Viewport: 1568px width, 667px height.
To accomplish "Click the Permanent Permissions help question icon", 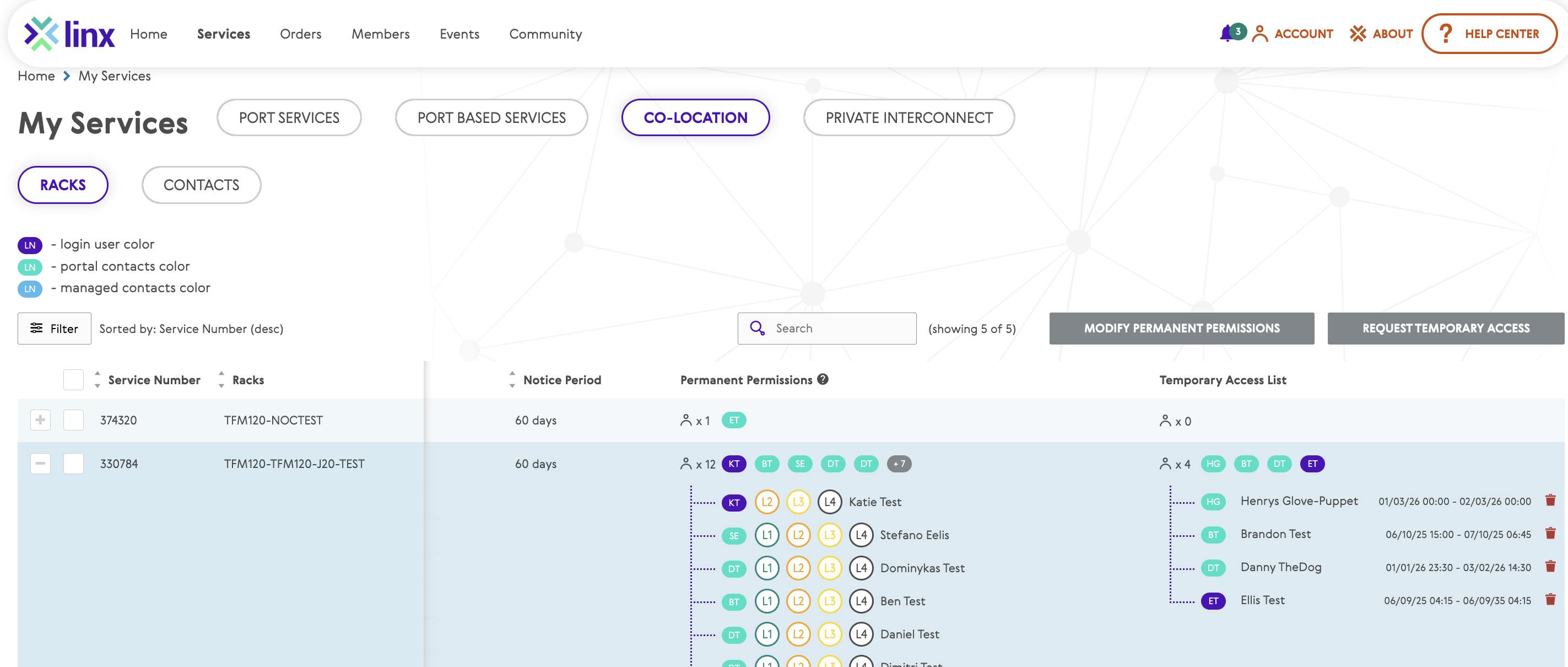I will point(823,379).
